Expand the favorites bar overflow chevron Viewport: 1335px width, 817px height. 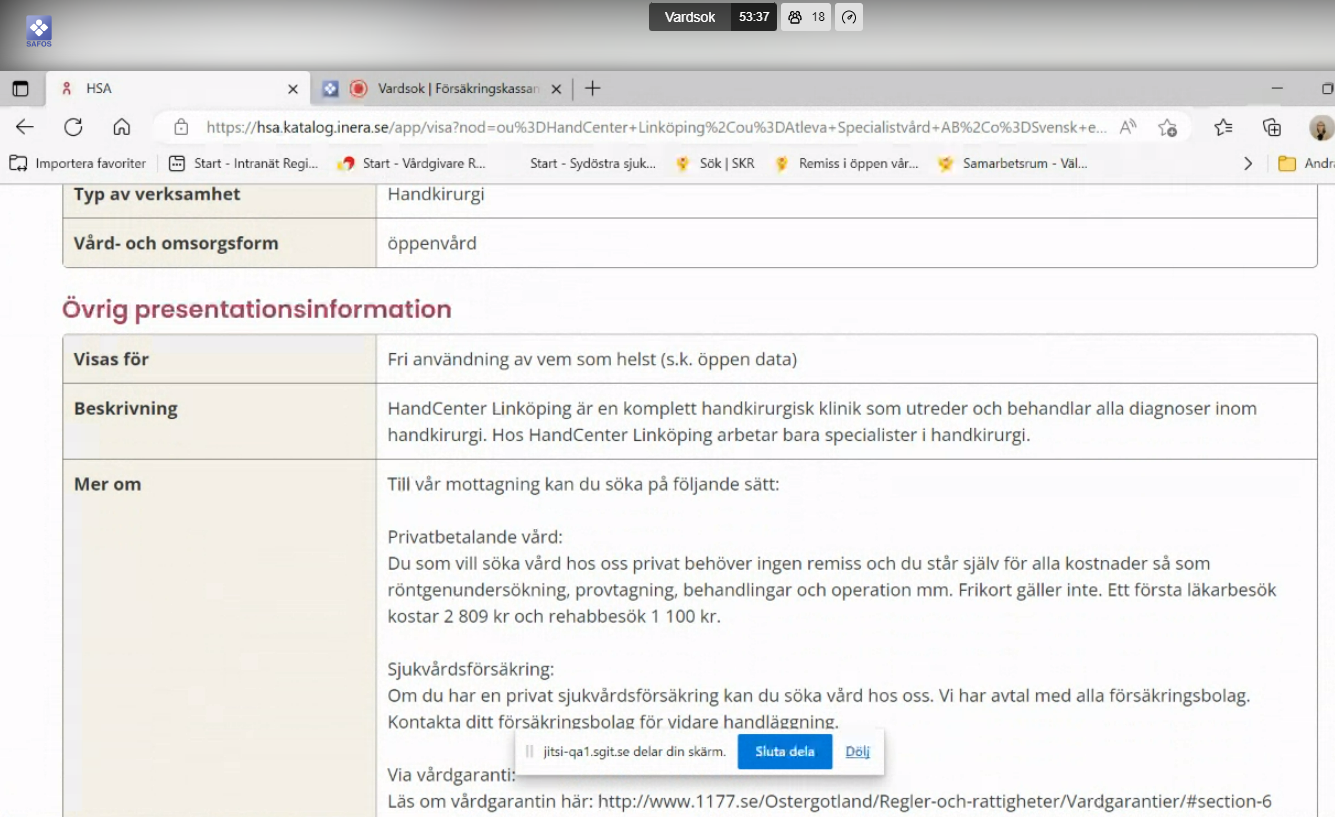(1247, 163)
